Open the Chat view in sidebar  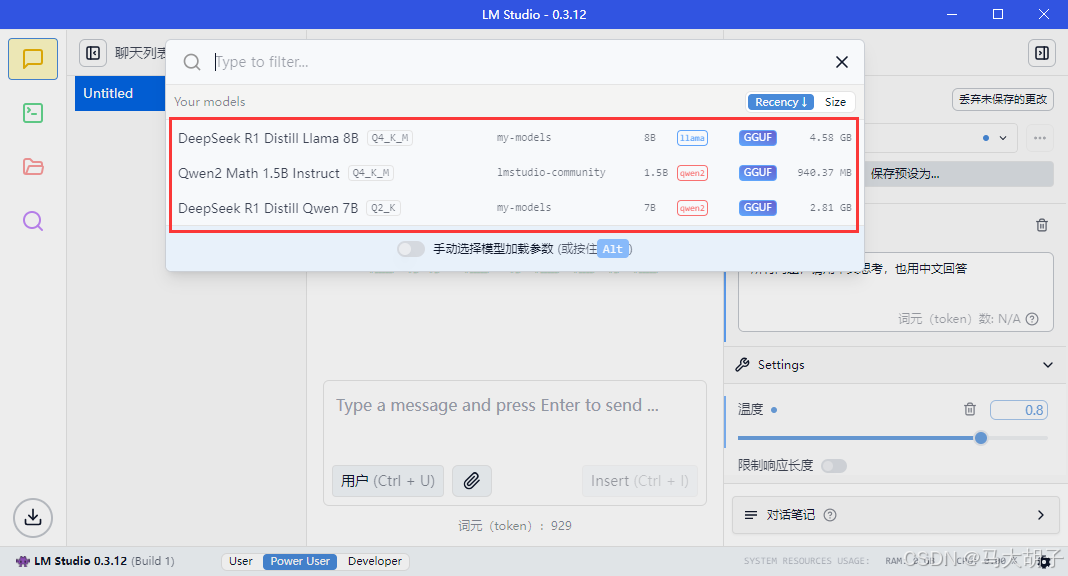pos(33,59)
